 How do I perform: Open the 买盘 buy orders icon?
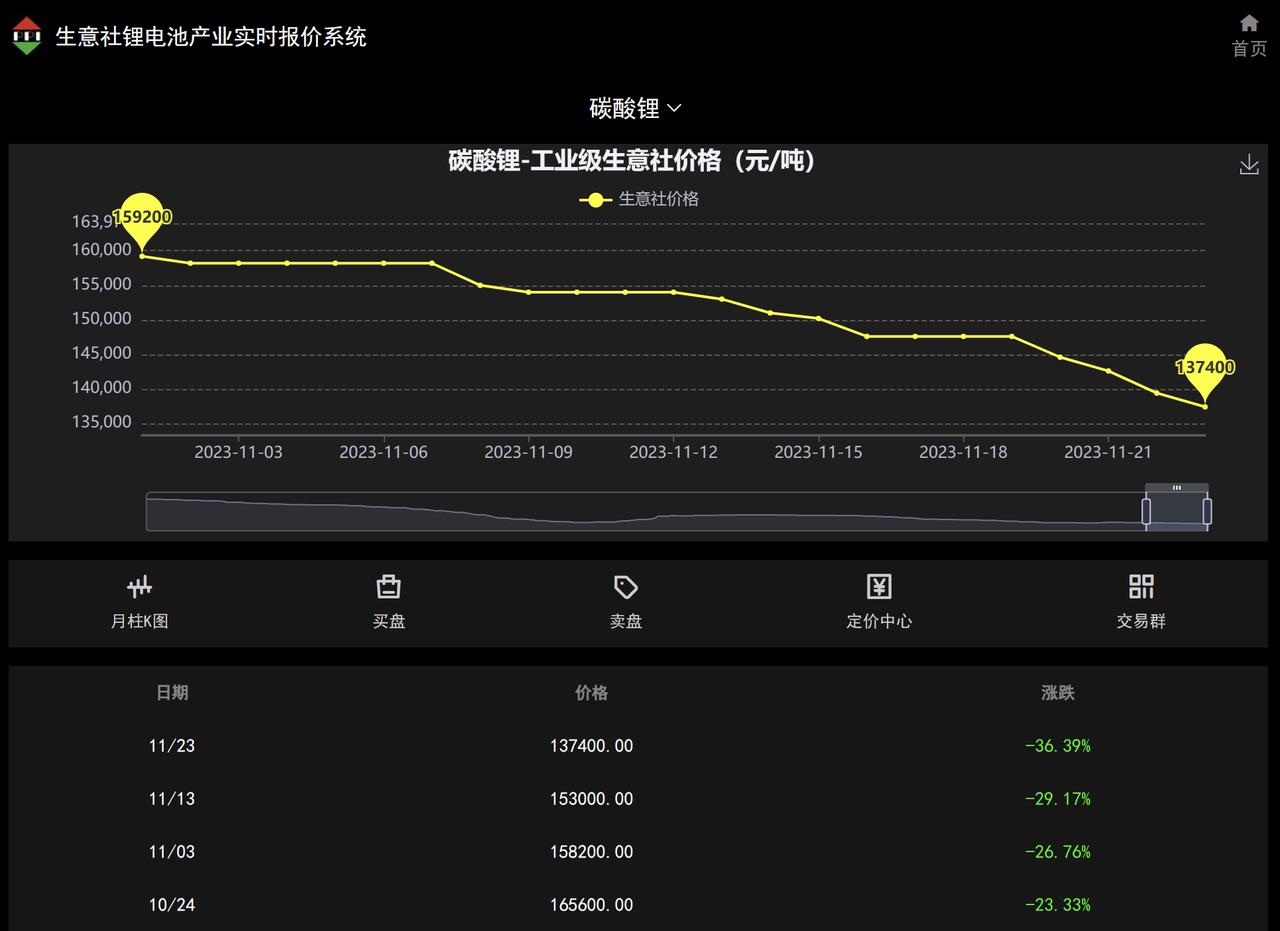(x=389, y=587)
